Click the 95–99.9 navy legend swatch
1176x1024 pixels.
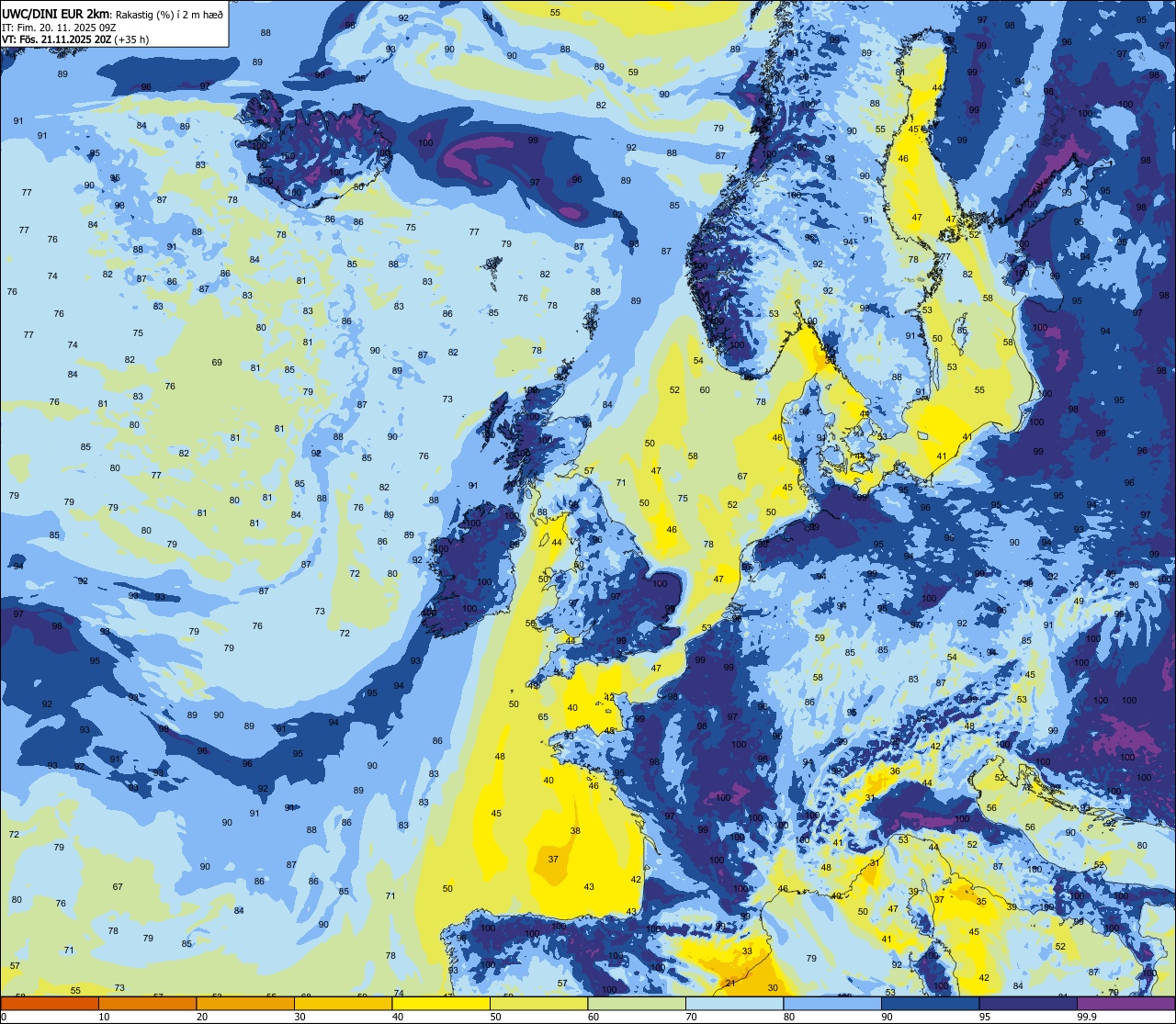(1028, 1003)
